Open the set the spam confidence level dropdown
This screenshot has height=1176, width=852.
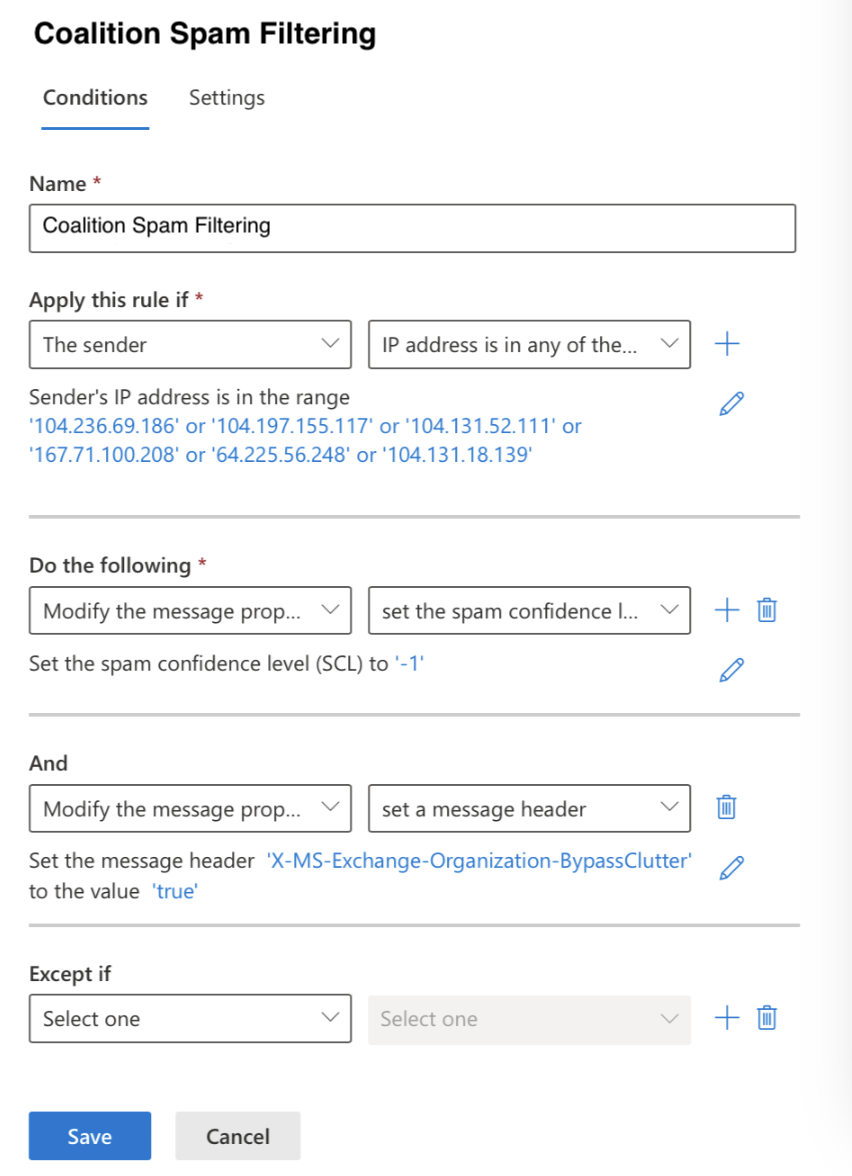point(530,610)
